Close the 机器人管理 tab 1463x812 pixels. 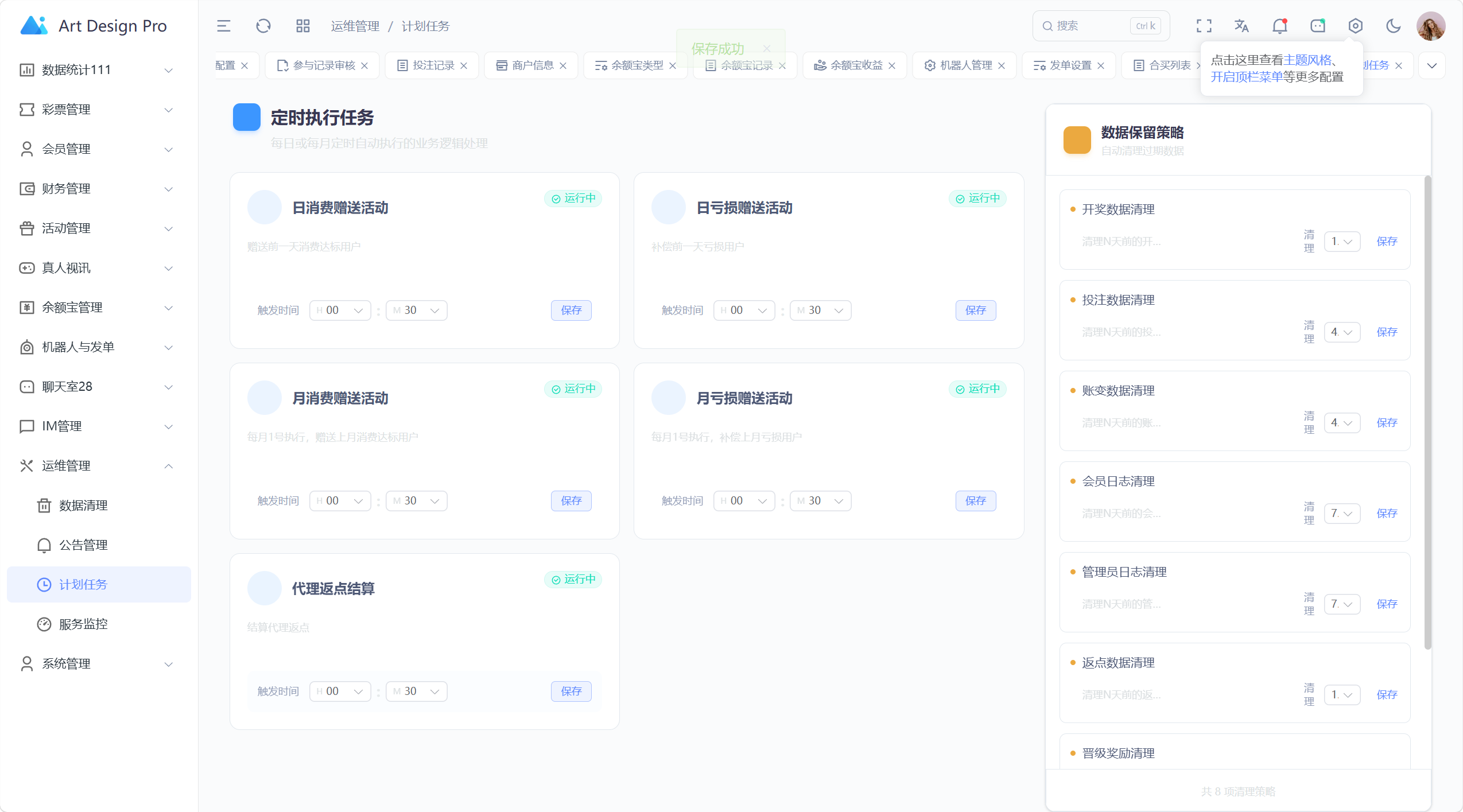(1002, 65)
